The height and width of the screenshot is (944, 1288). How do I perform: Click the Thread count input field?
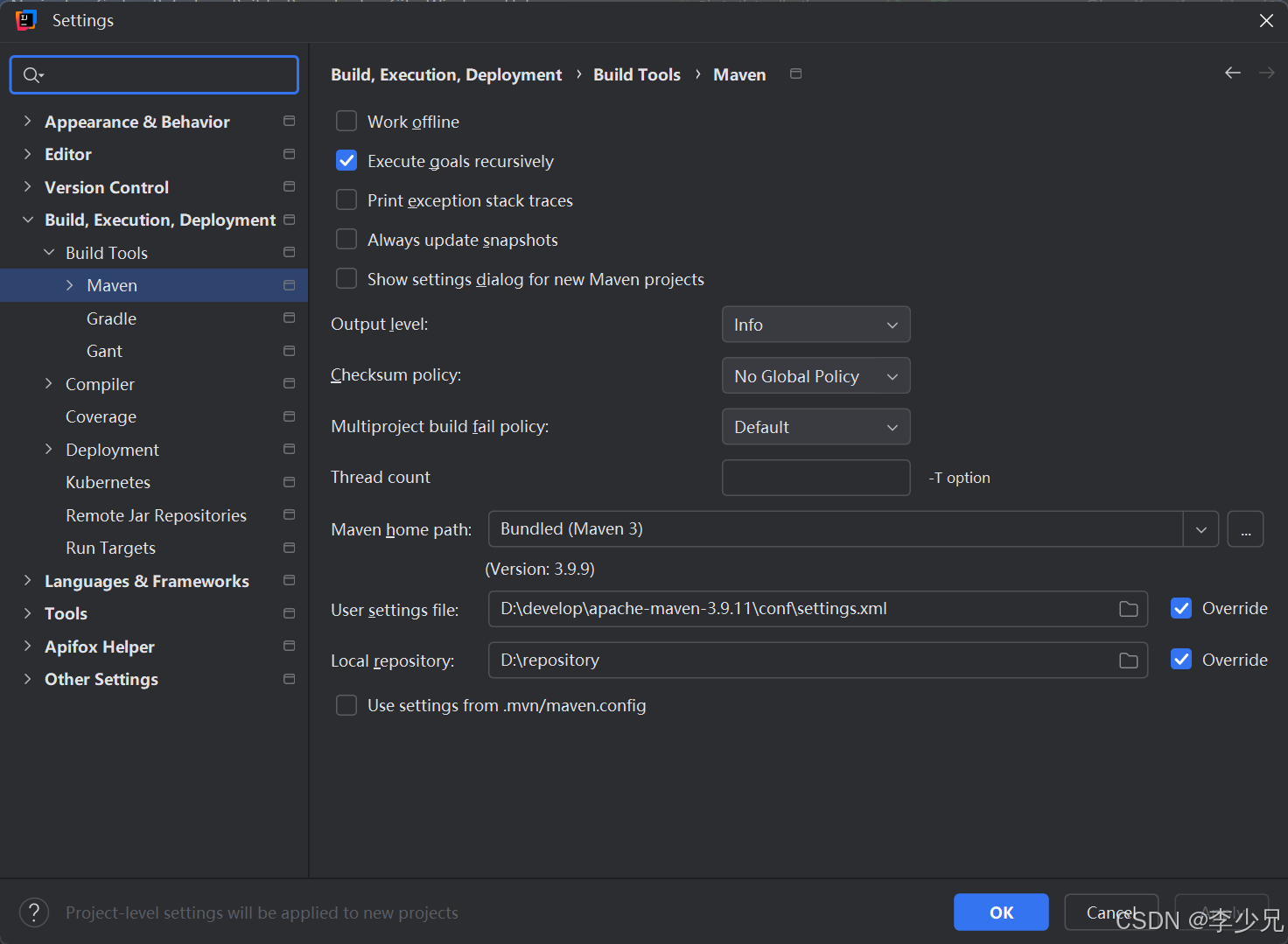pos(815,478)
